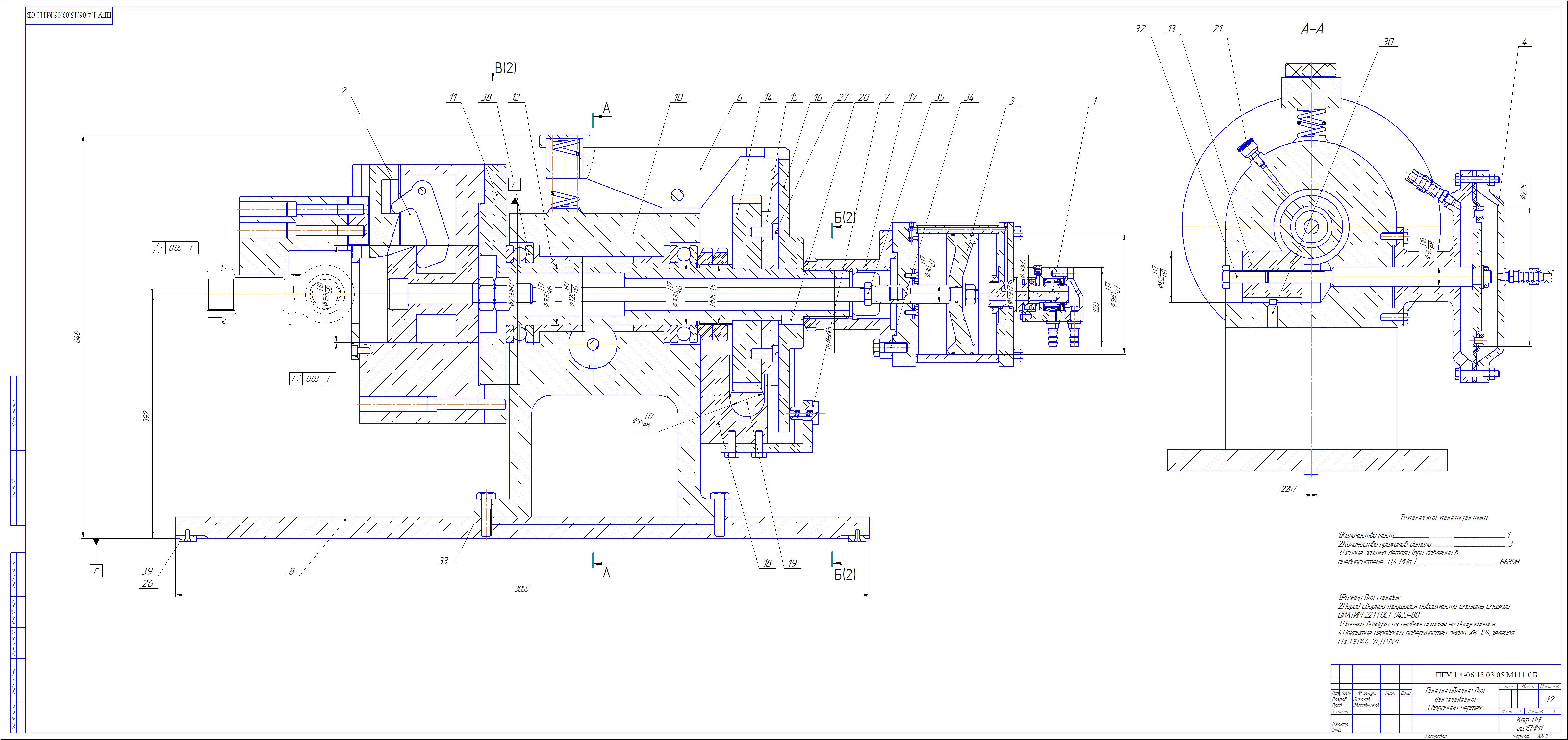Select part callout number 2
This screenshot has width=1568, height=740.
(343, 91)
